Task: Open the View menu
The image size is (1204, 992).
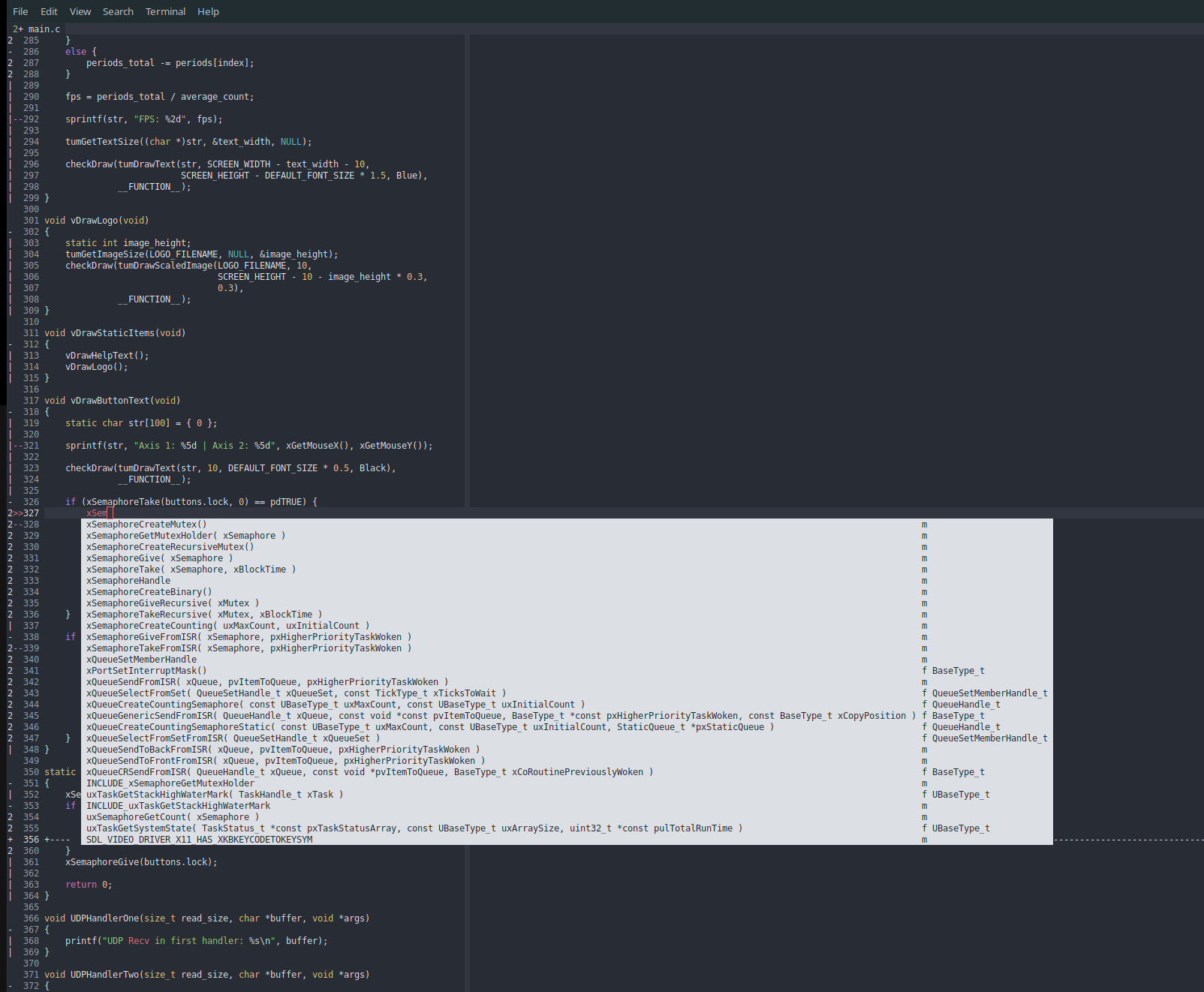Action: coord(80,11)
